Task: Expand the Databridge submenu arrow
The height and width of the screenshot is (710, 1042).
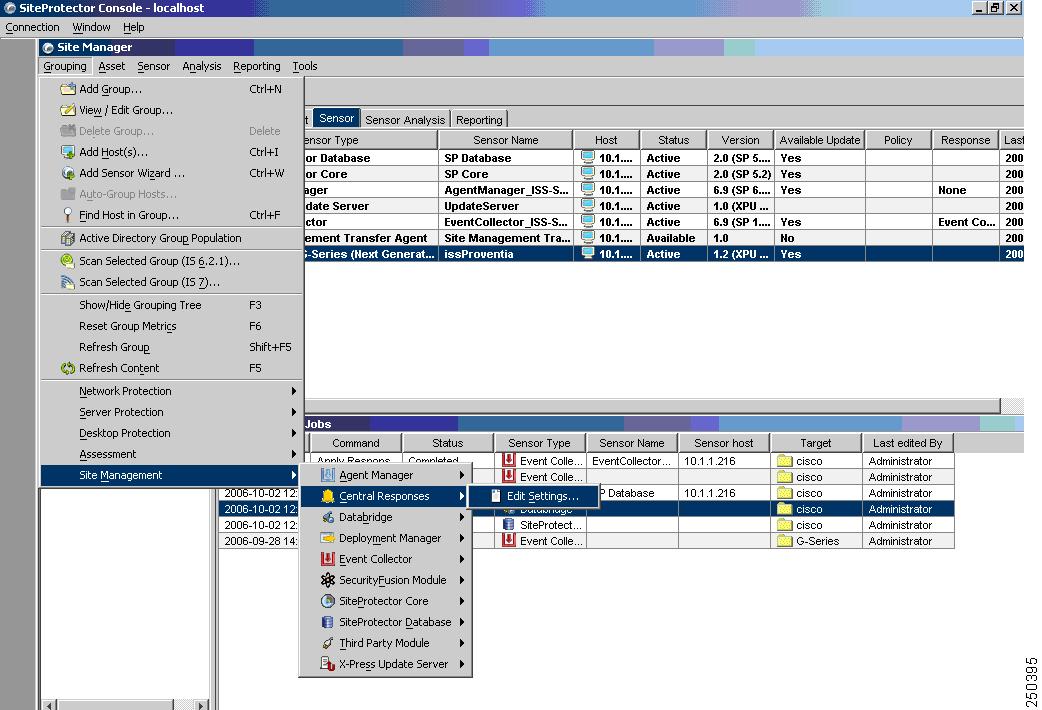Action: point(462,517)
